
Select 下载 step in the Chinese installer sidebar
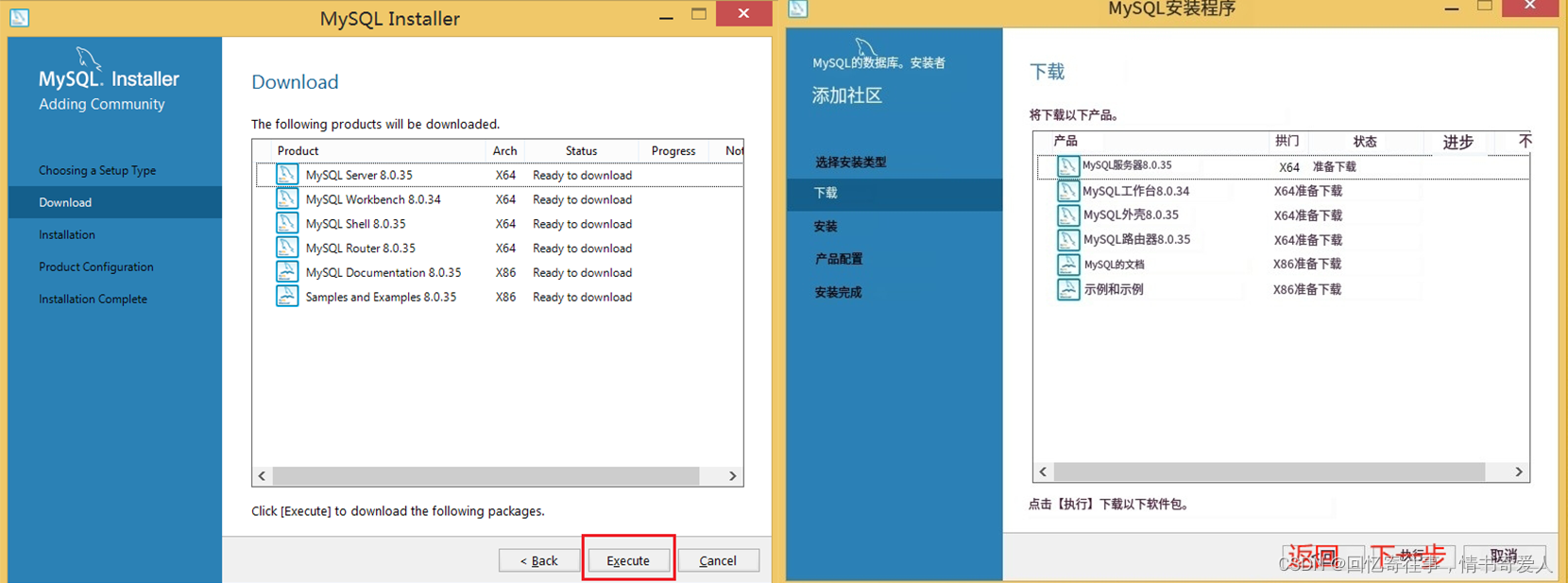[895, 193]
